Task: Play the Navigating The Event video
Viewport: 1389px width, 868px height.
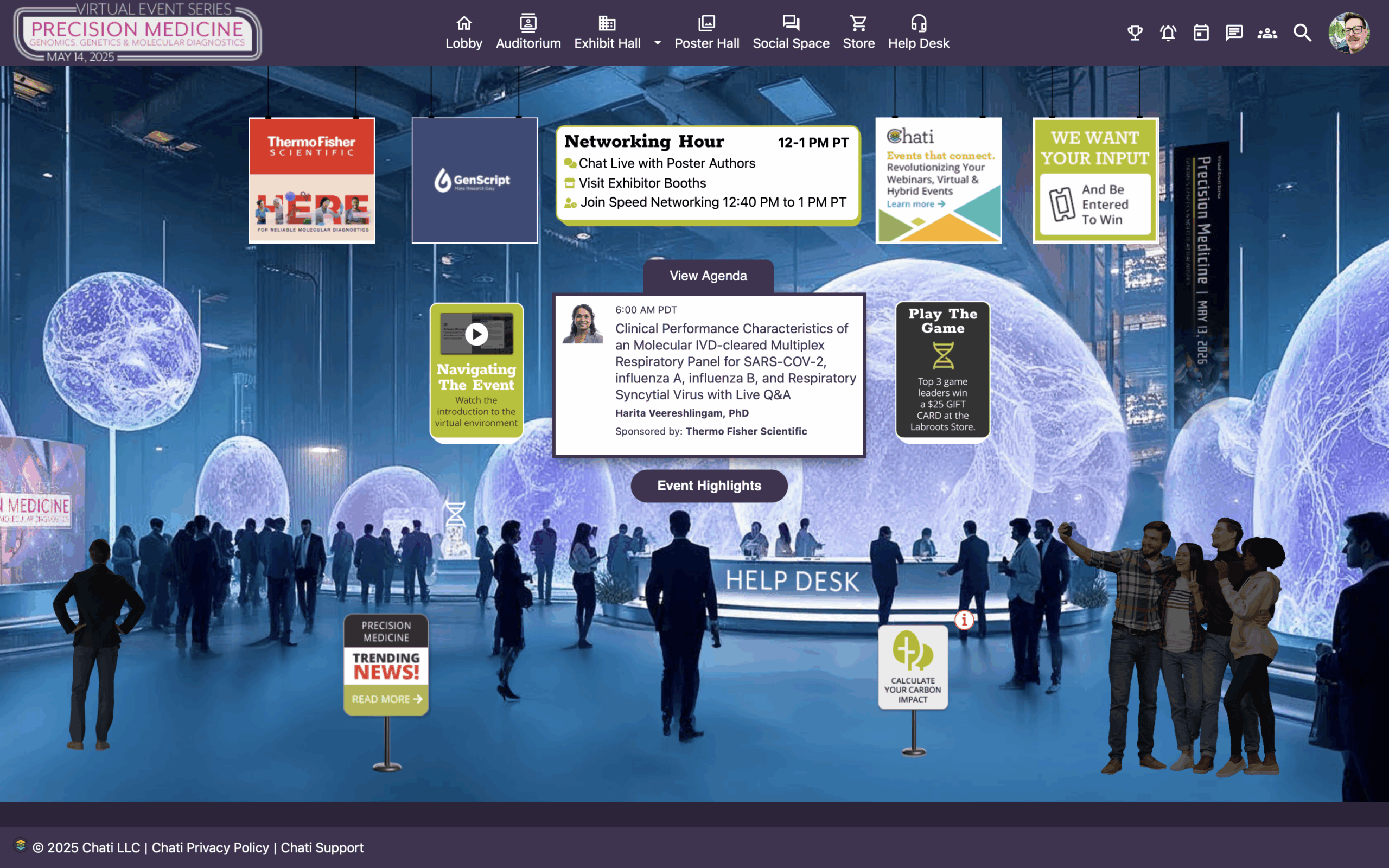Action: click(476, 334)
